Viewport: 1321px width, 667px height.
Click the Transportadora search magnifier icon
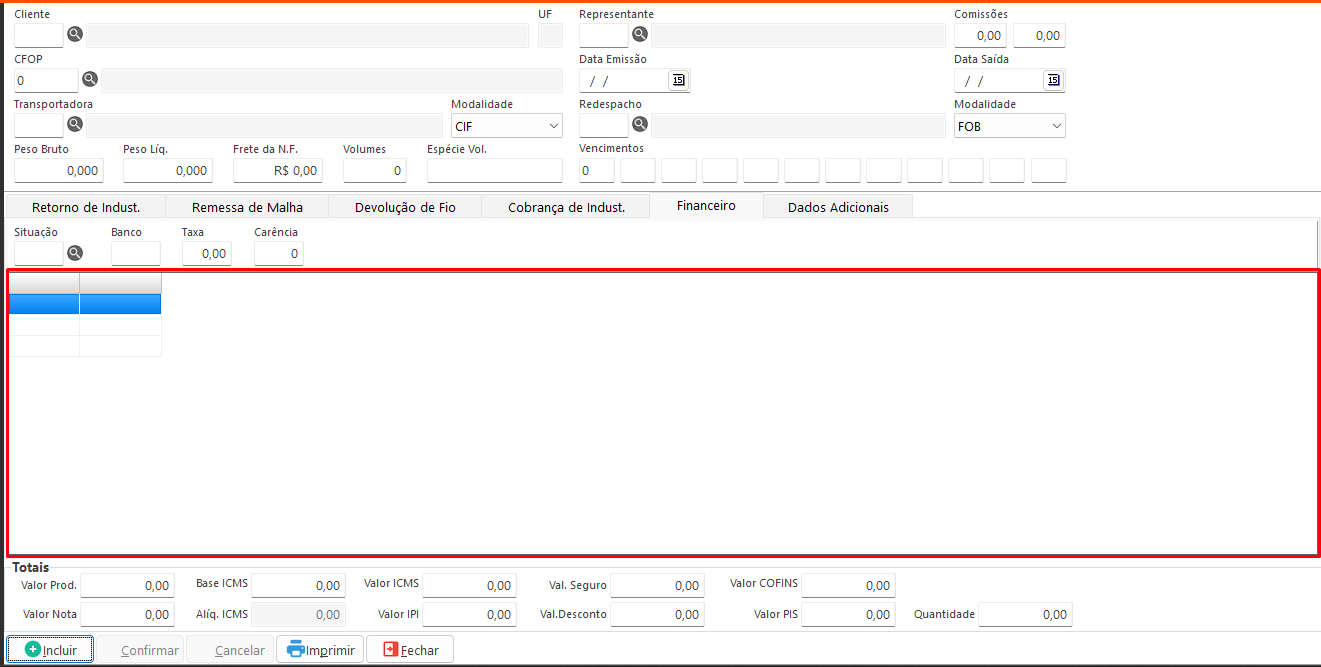click(75, 125)
